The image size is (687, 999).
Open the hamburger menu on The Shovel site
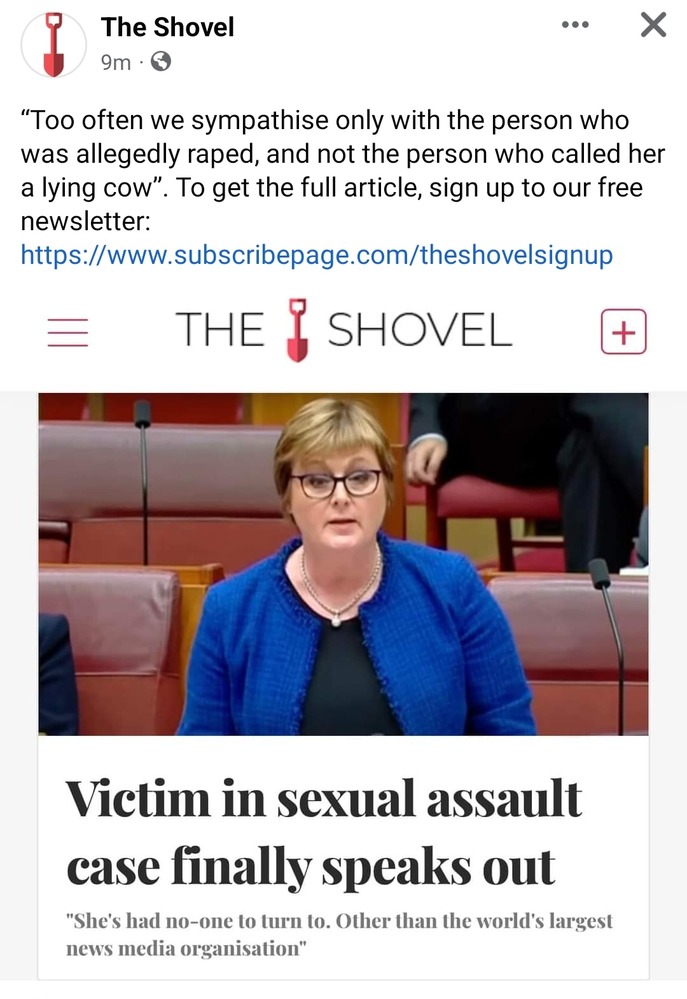click(x=68, y=332)
